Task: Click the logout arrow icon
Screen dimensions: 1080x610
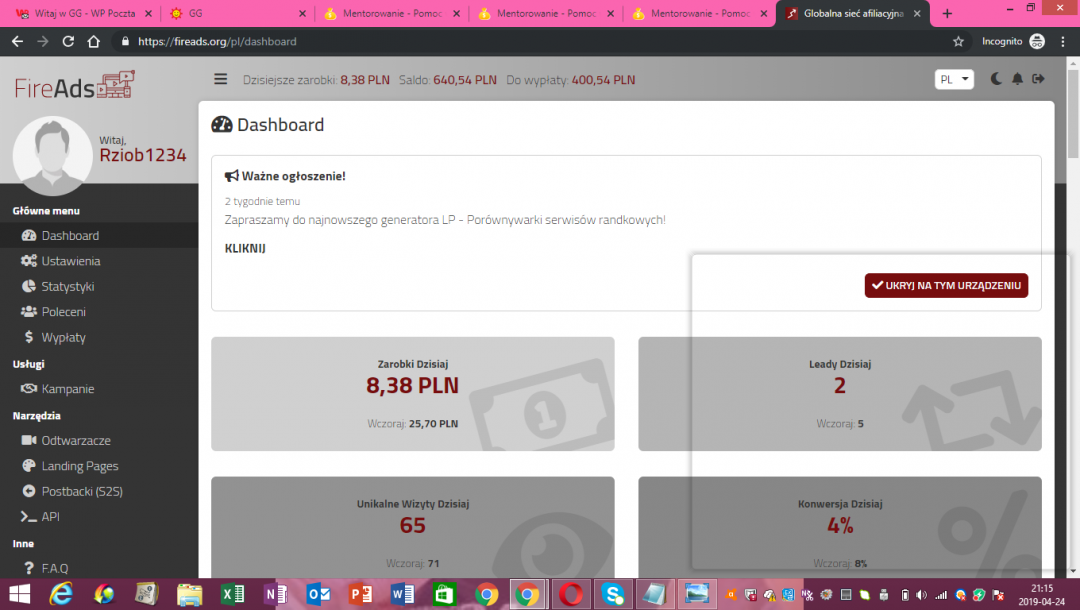Action: tap(1038, 80)
